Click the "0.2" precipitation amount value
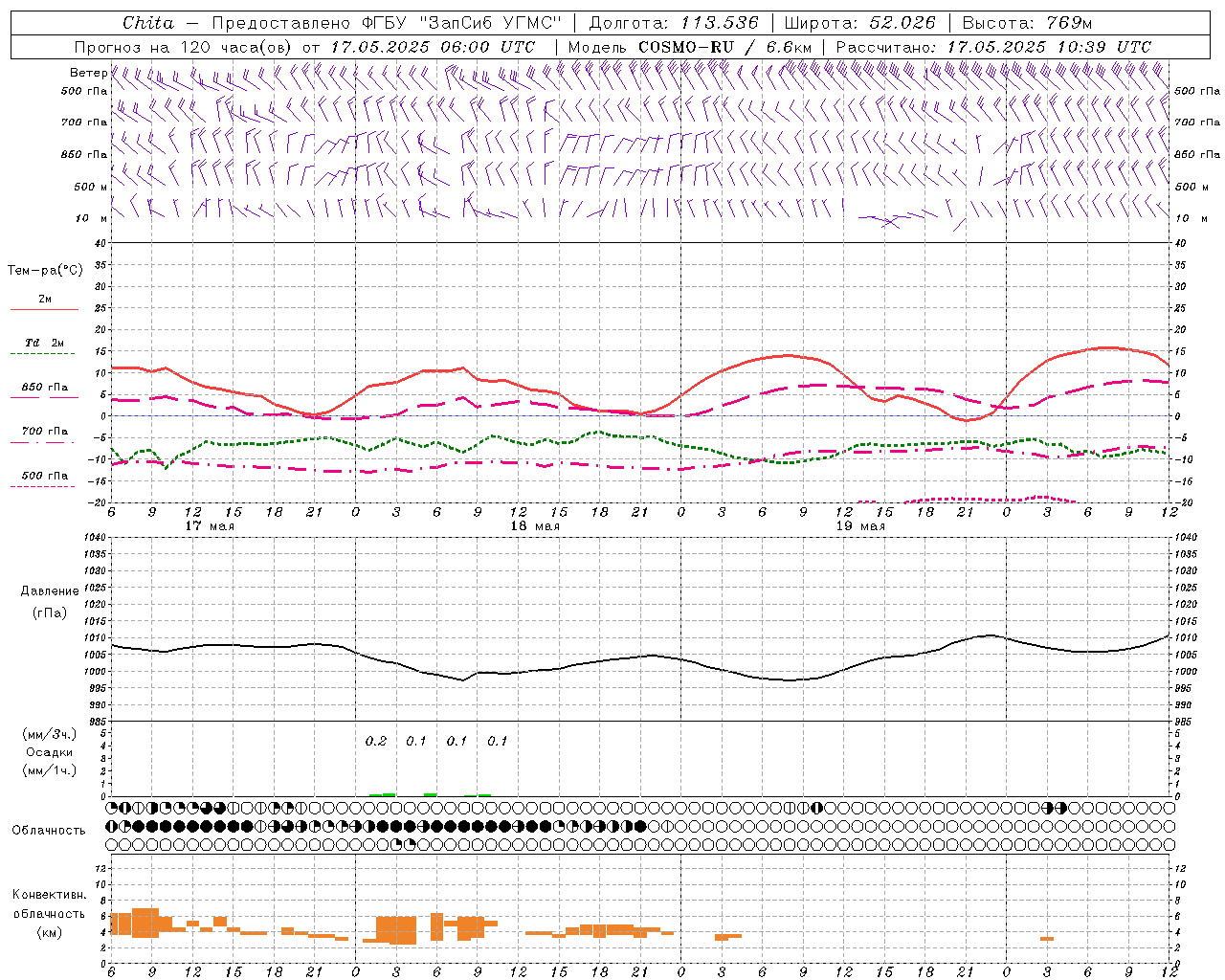Screen dimensions: 1225x980 click(376, 741)
